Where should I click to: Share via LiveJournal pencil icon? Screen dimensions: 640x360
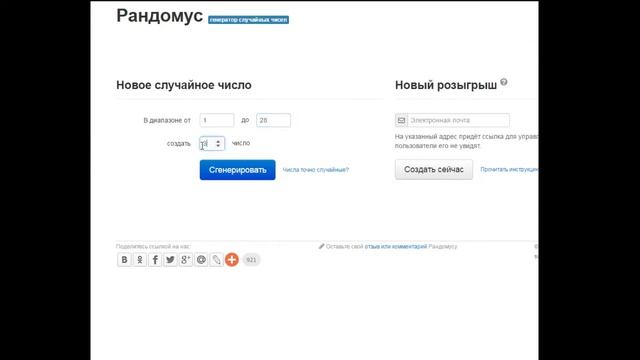point(216,260)
